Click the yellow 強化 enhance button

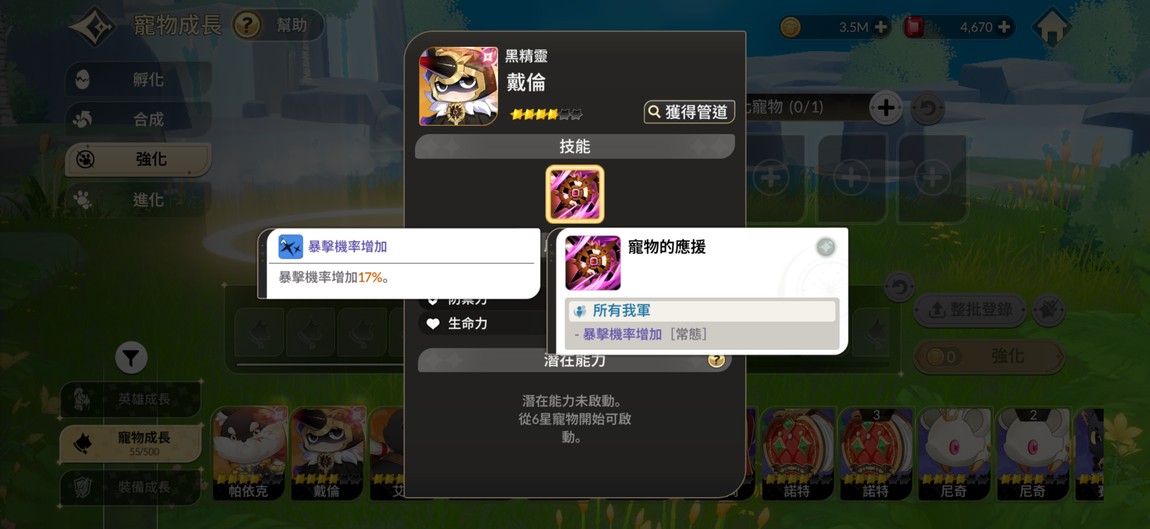(989, 357)
